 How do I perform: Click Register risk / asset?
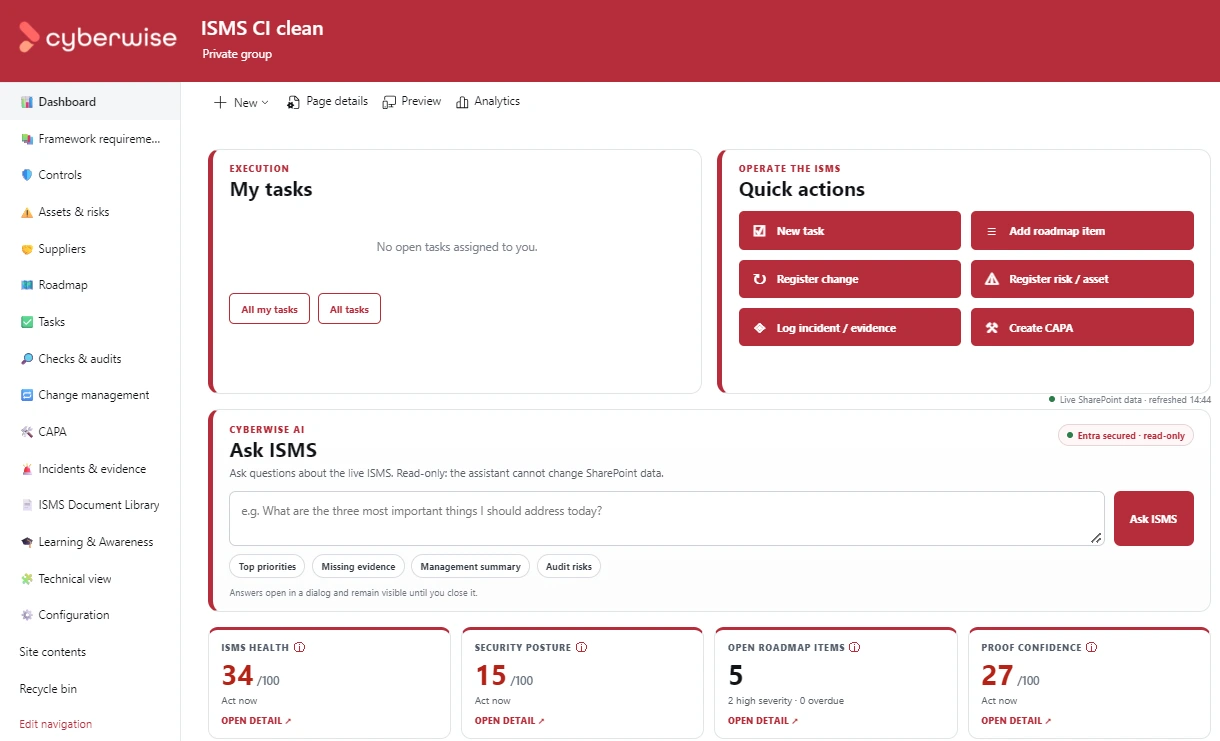[1082, 279]
